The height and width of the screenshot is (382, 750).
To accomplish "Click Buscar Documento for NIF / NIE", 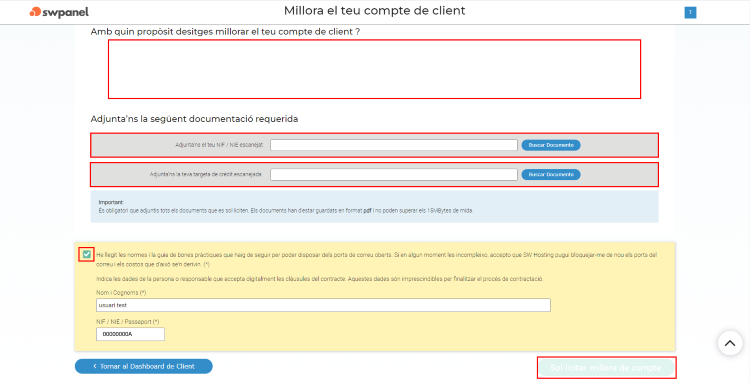I will tap(551, 145).
